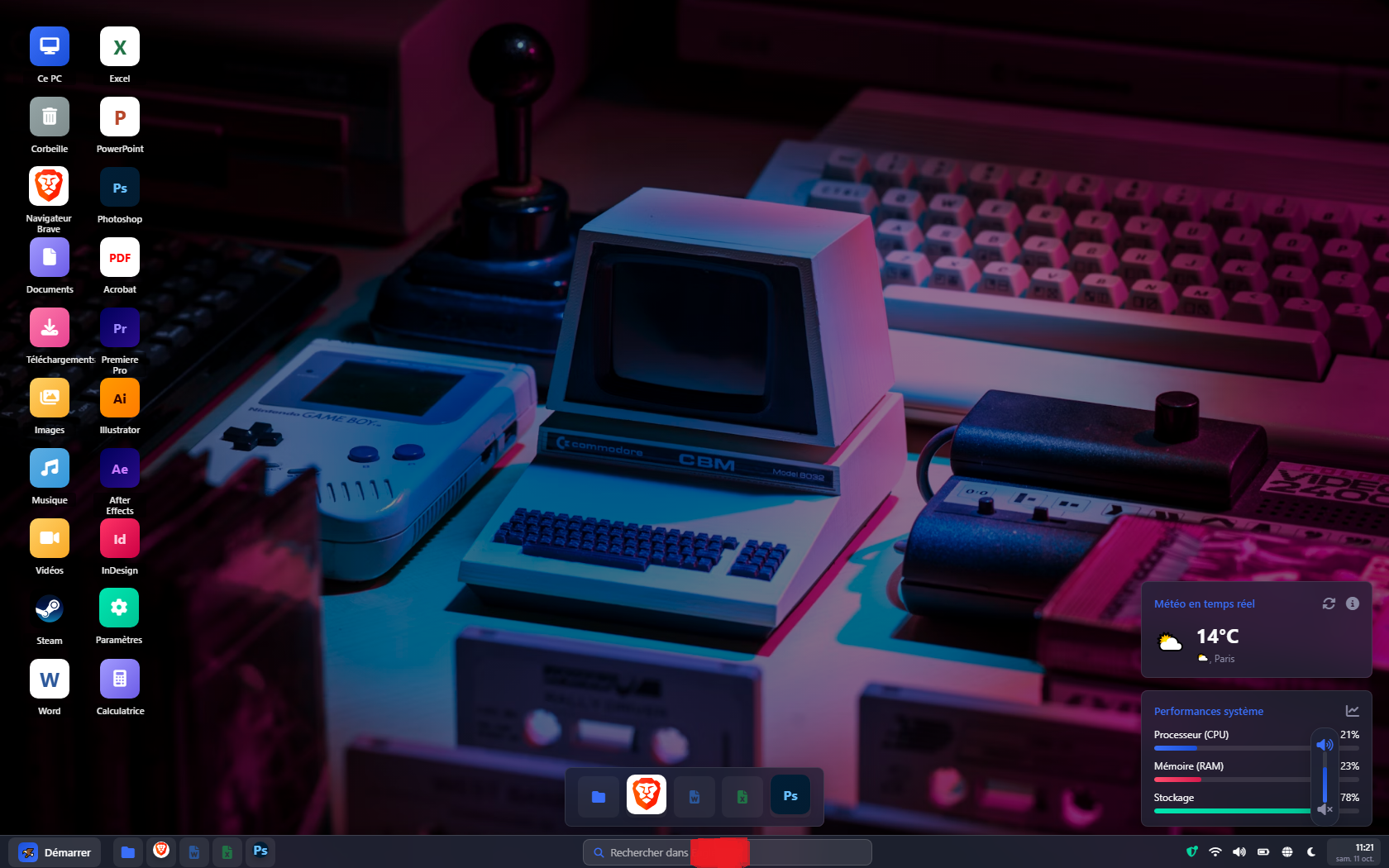Open the Illustrator desktop shortcut

point(120,398)
